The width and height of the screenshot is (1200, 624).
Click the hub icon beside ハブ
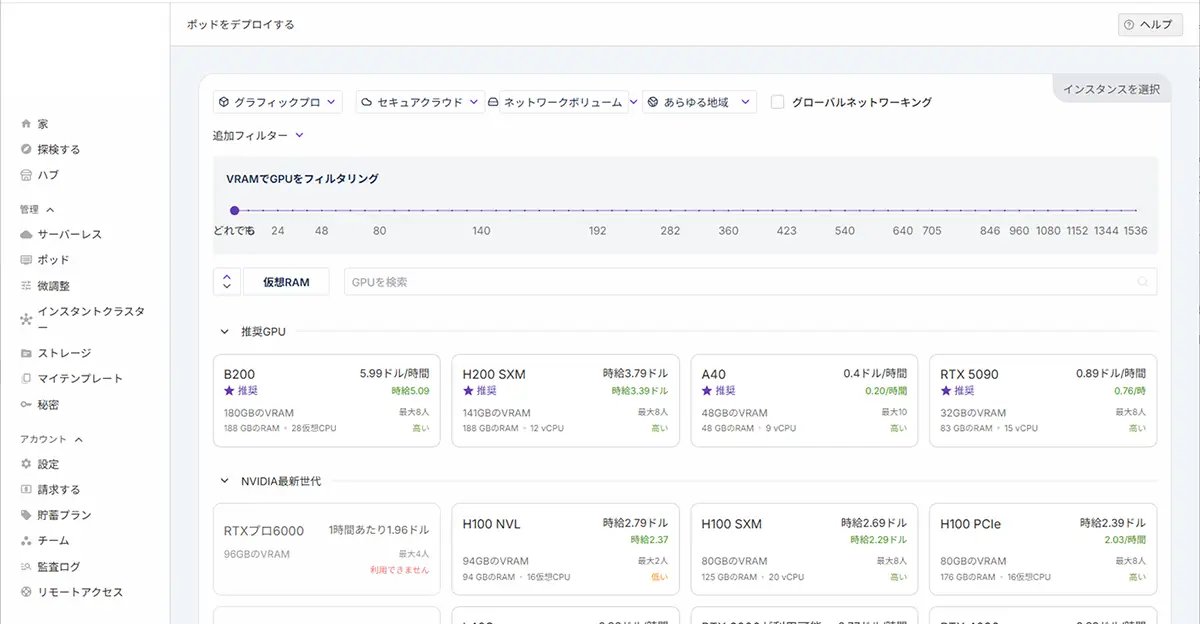pos(26,174)
